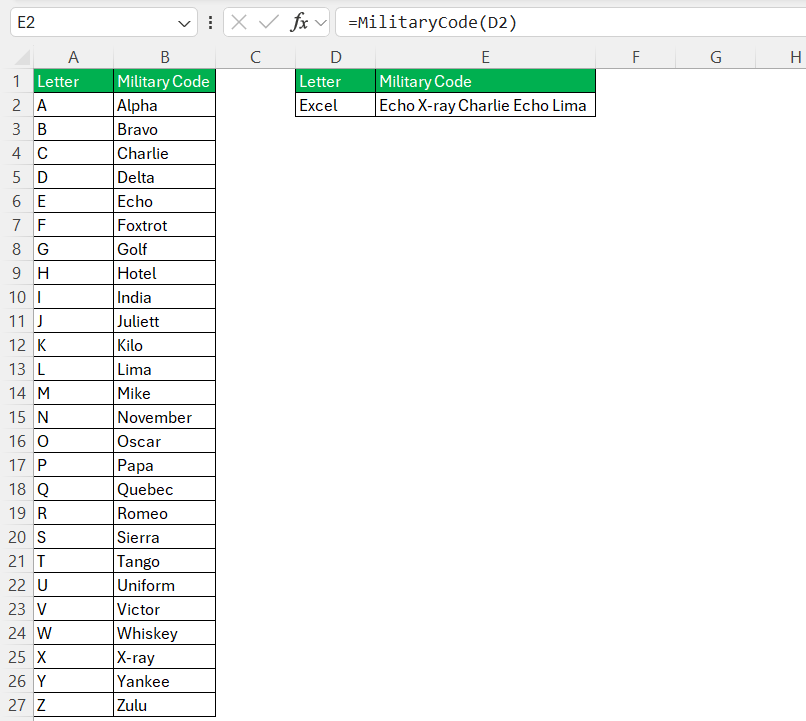Image resolution: width=806 pixels, height=721 pixels.
Task: Select column A header
Action: pos(74,57)
